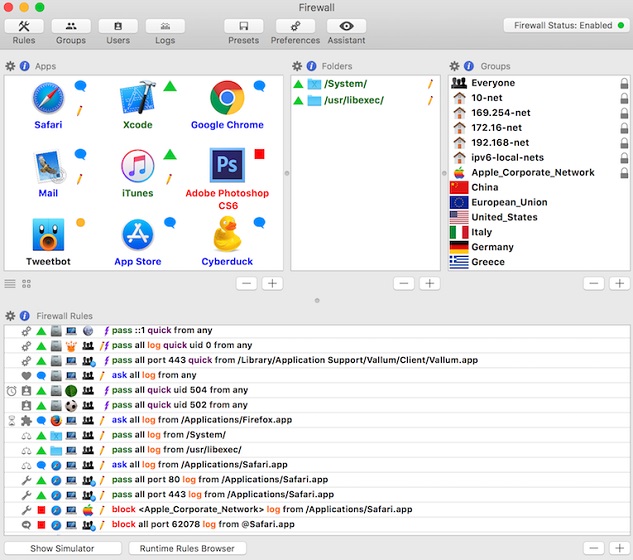Click the Show Simulator button
This screenshot has height=560, width=633.
pos(62,548)
